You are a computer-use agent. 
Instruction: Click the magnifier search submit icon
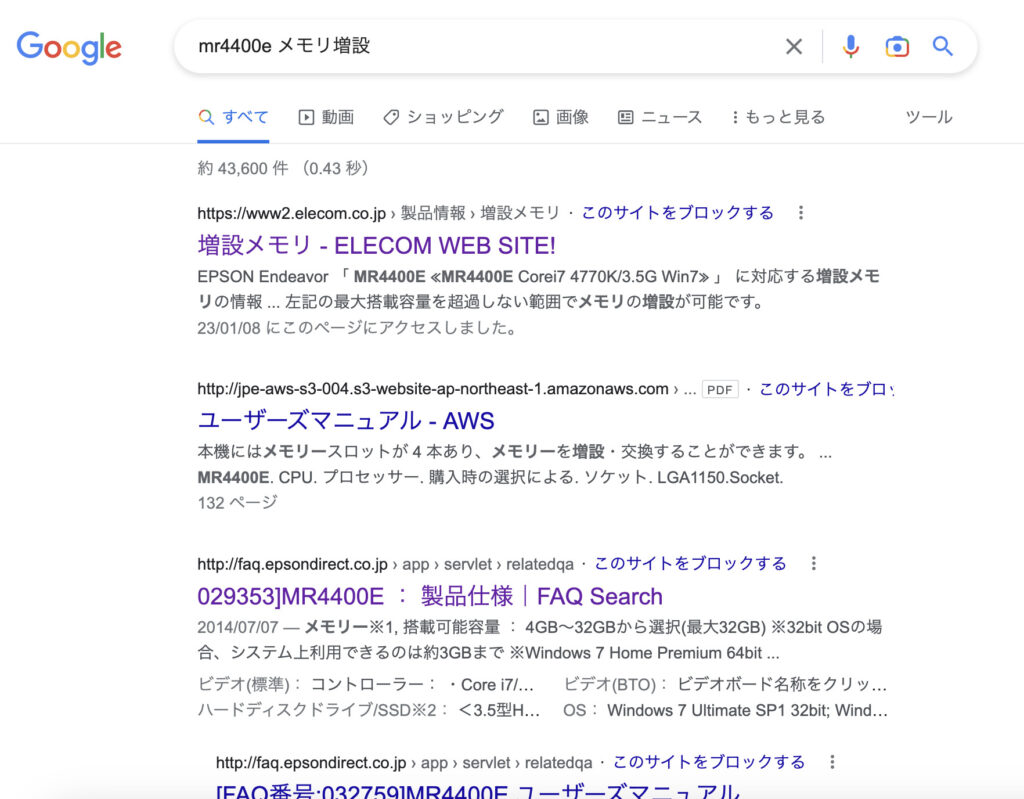942,46
